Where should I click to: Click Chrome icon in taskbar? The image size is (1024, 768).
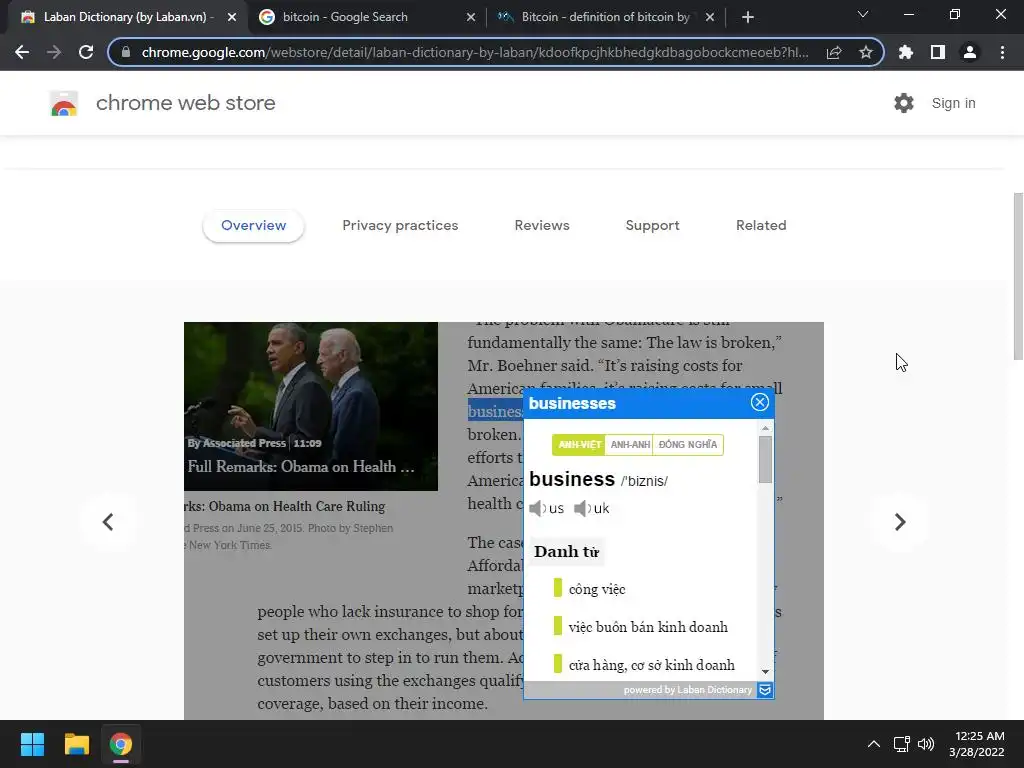pos(121,744)
